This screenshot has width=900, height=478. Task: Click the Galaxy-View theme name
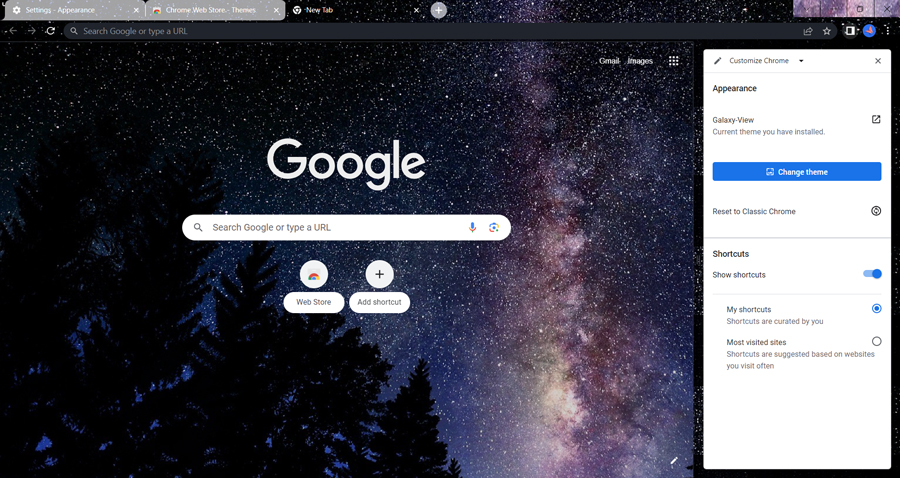pos(733,120)
